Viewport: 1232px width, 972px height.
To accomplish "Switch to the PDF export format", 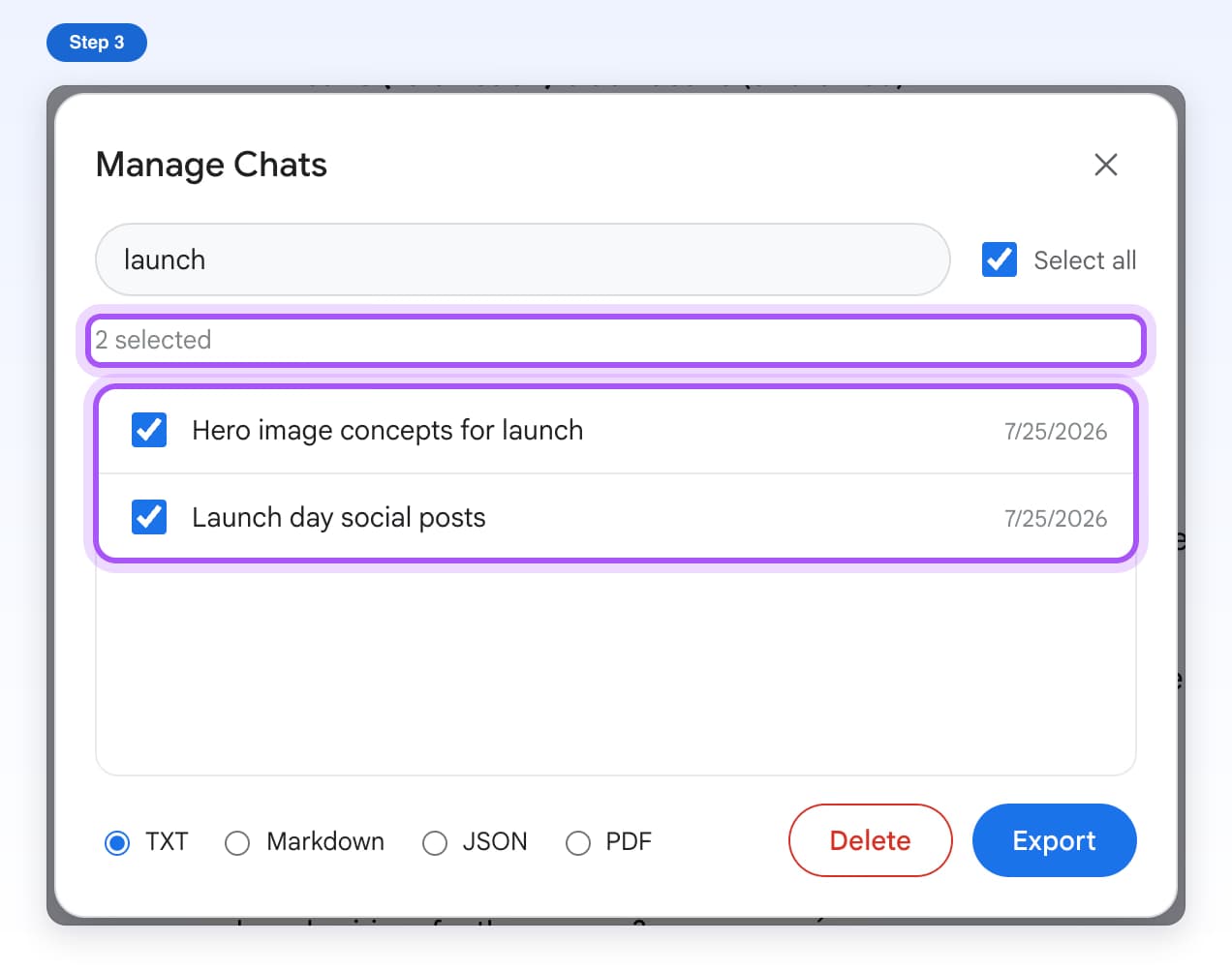I will point(578,842).
